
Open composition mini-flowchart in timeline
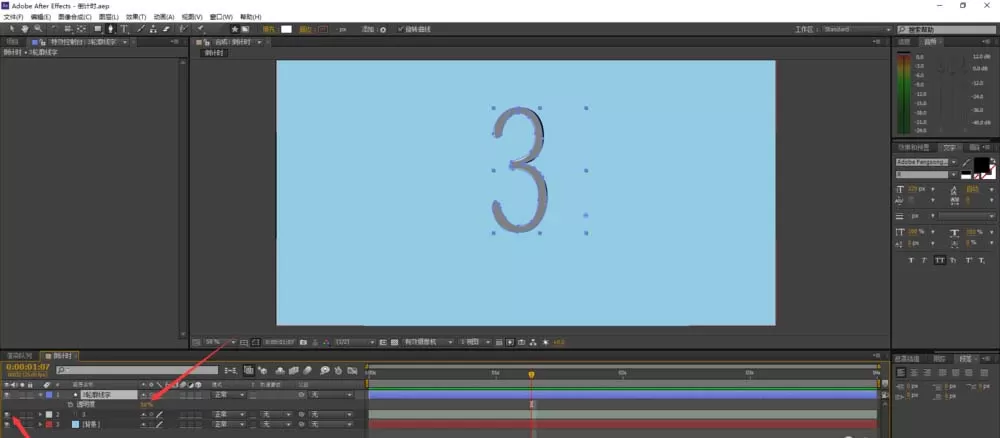[231, 370]
